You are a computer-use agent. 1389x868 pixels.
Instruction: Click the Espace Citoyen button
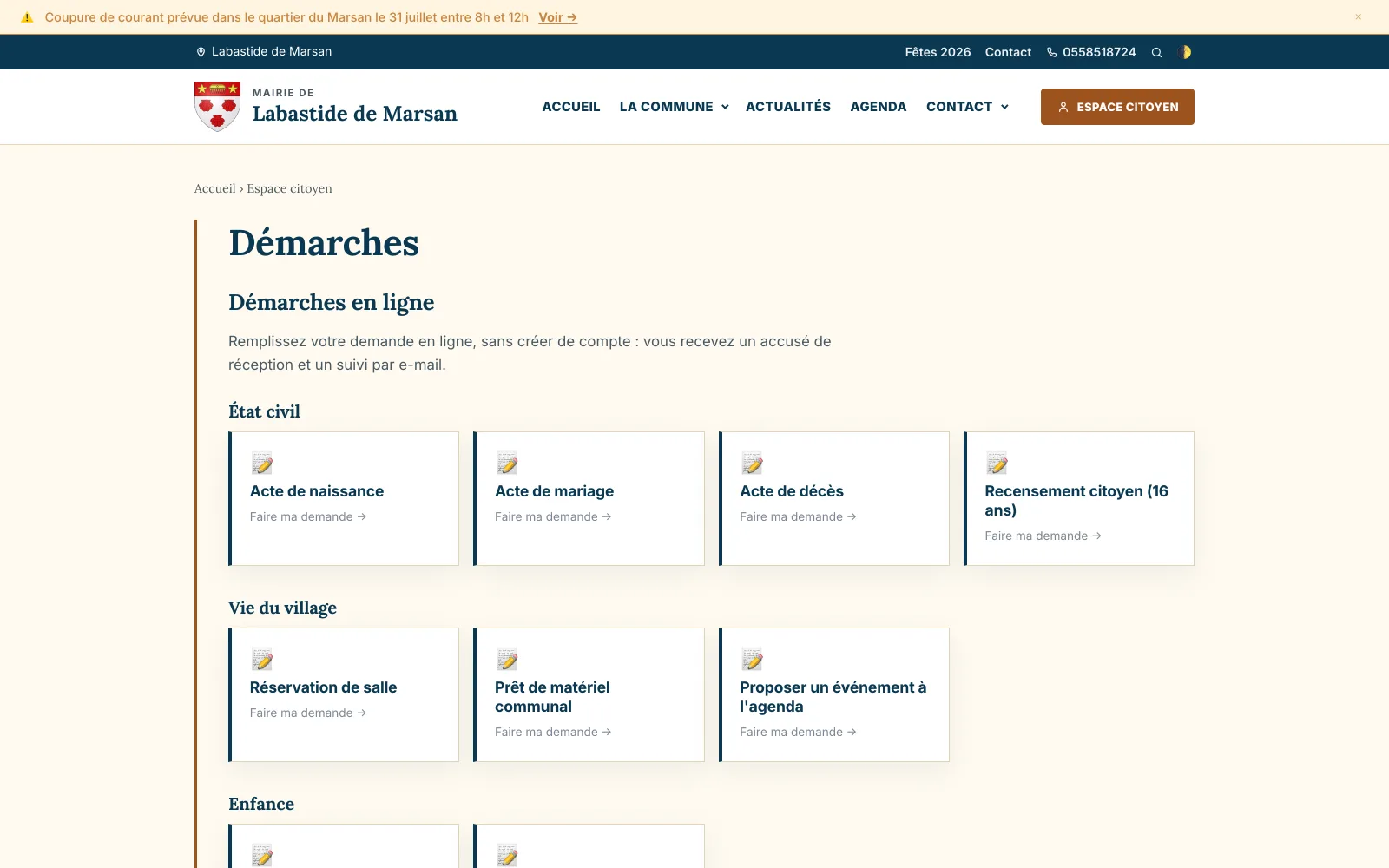[1117, 107]
